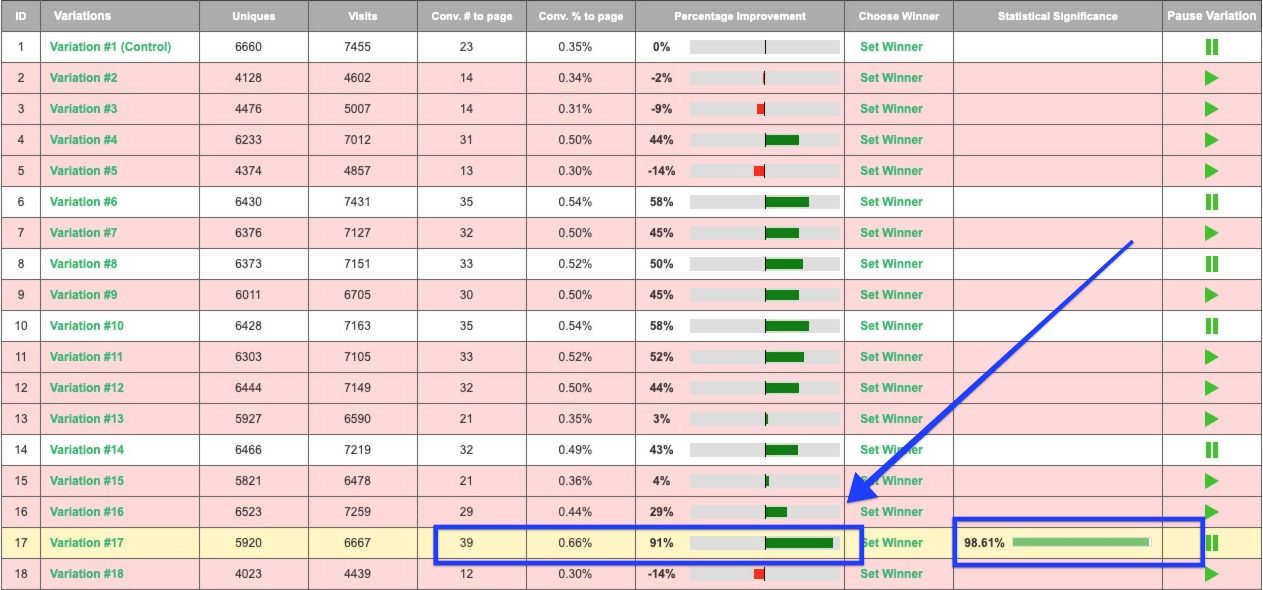Resume Variation #18 with play button

click(1211, 574)
